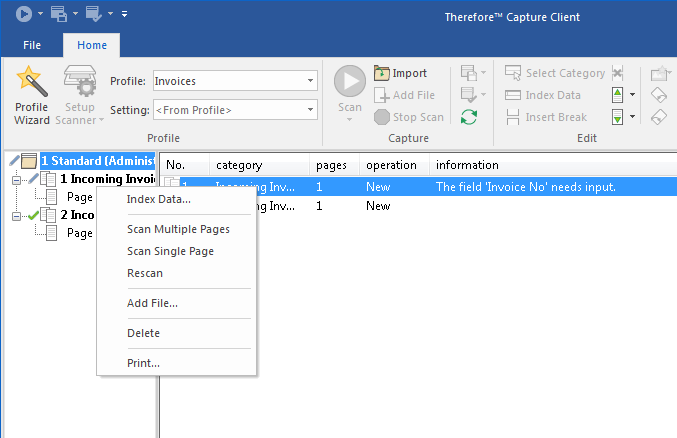
Task: Click the Add File icon in the ribbon
Action: pyautogui.click(x=382, y=95)
